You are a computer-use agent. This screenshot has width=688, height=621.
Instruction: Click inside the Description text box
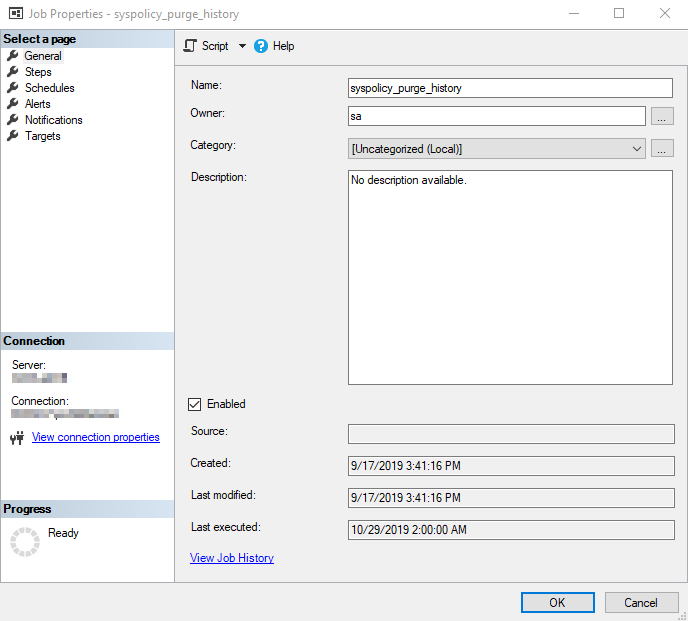click(510, 277)
